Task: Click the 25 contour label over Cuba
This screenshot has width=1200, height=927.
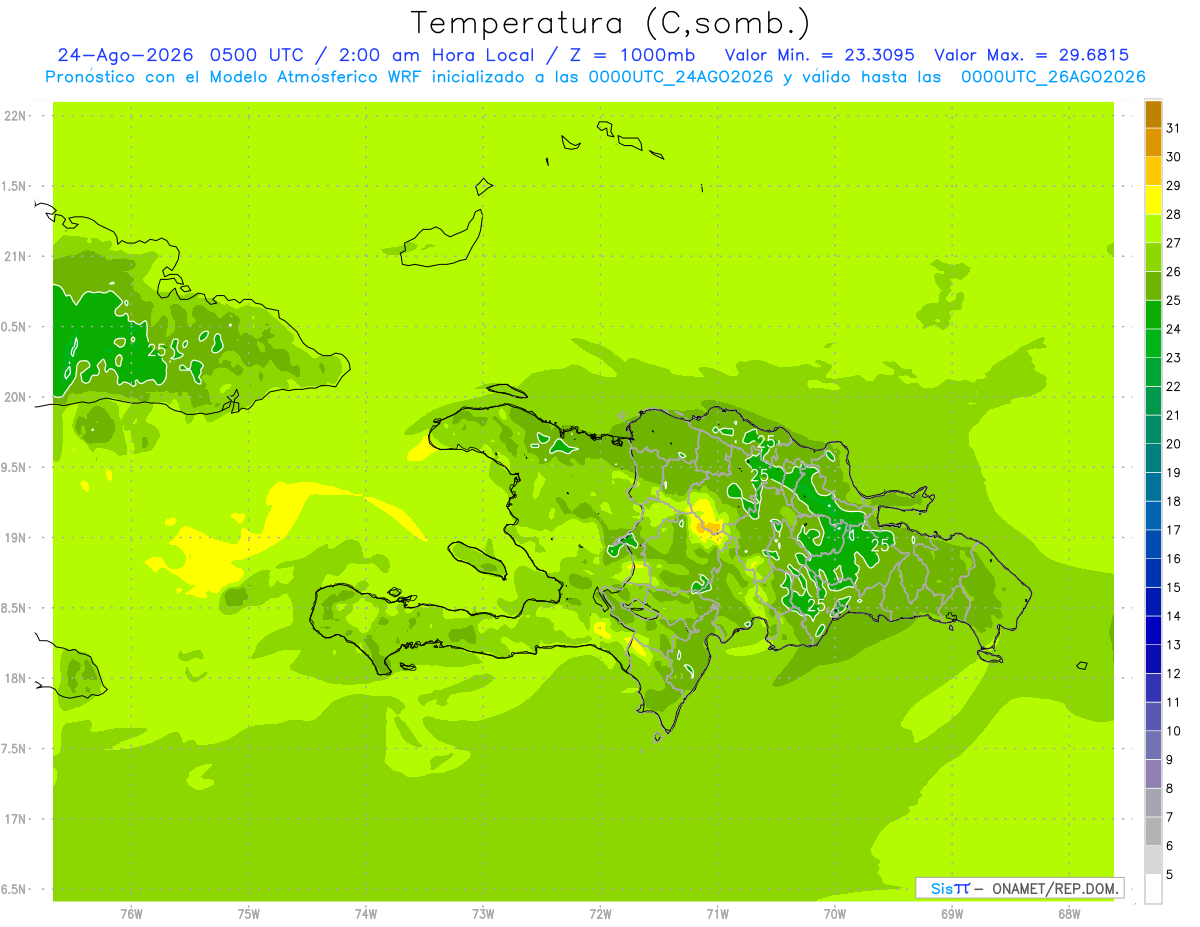Action: 157,350
